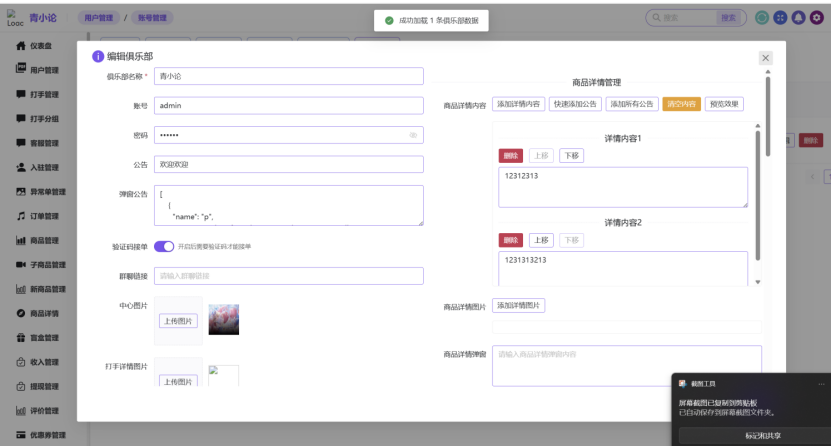Open 仪表盘 dashboard in the sidebar

click(x=34, y=46)
